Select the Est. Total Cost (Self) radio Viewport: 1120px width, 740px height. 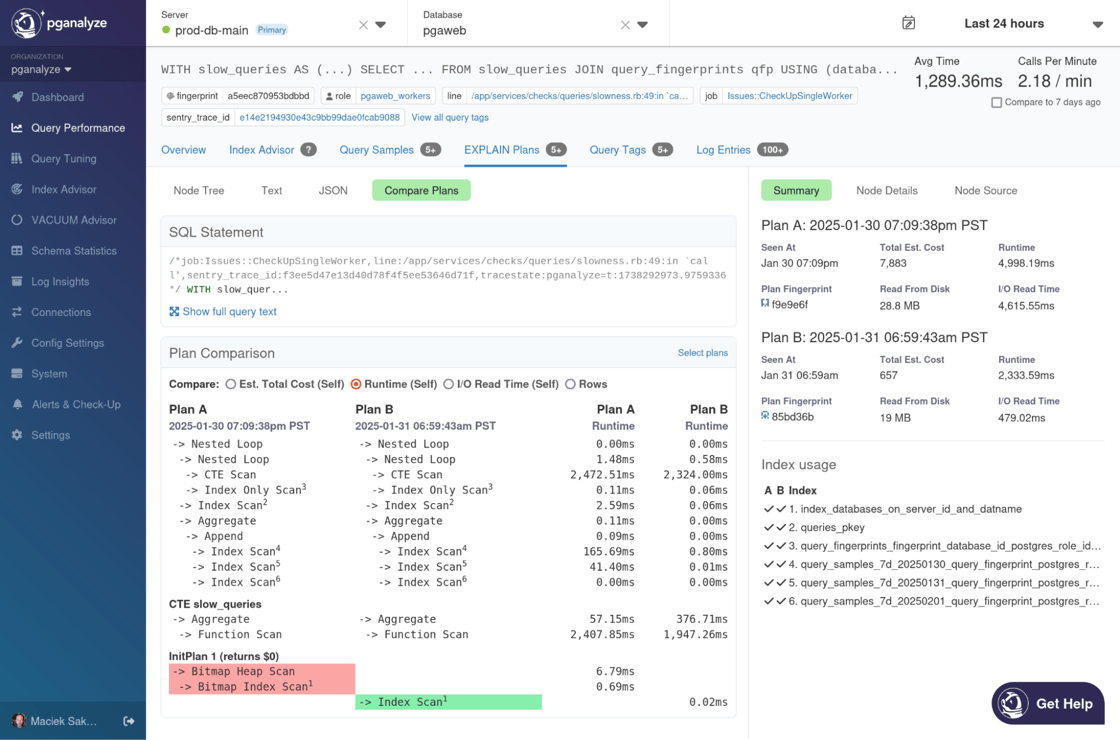tap(231, 384)
